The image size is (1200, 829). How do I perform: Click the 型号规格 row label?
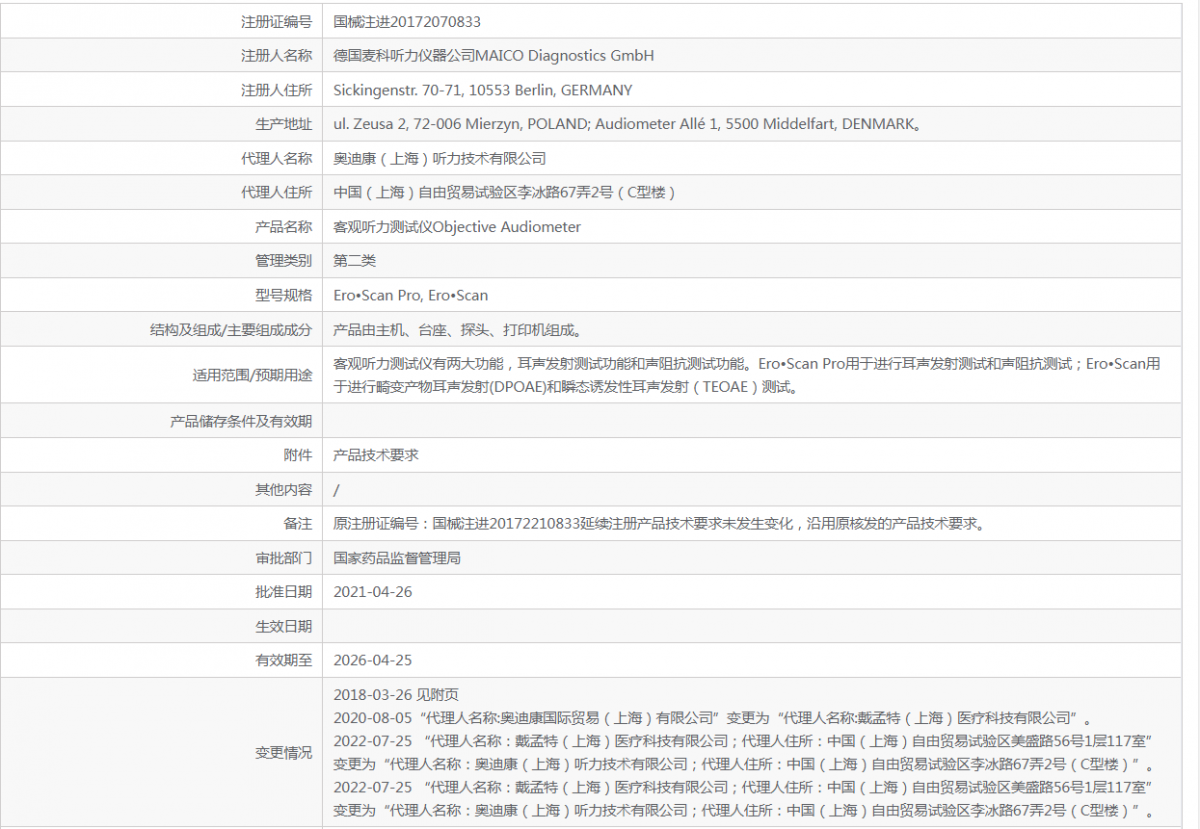[x=284, y=295]
